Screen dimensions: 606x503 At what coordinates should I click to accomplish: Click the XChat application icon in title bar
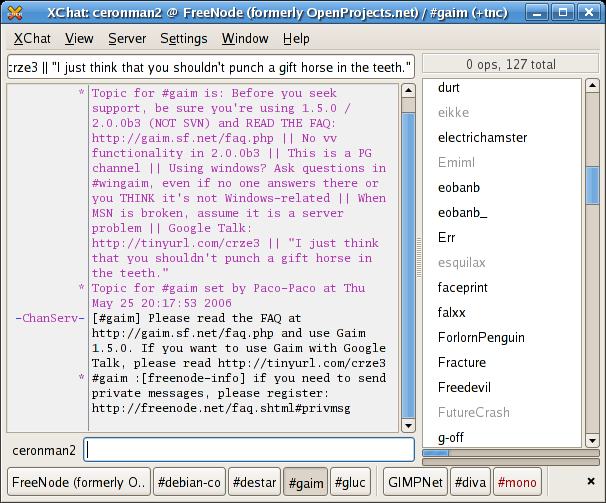click(x=15, y=13)
